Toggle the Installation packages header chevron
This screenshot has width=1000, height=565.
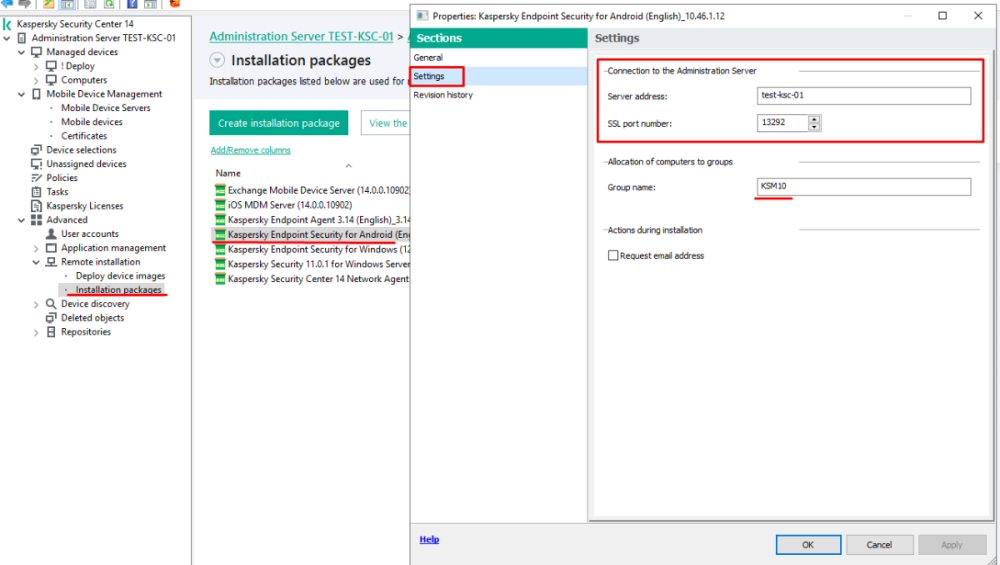point(217,61)
